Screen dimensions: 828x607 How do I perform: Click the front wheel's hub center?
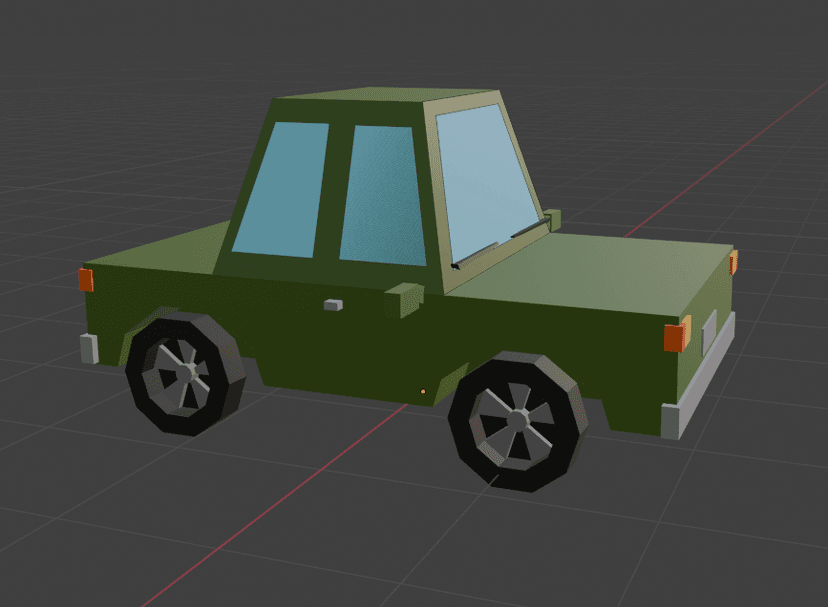(x=518, y=420)
